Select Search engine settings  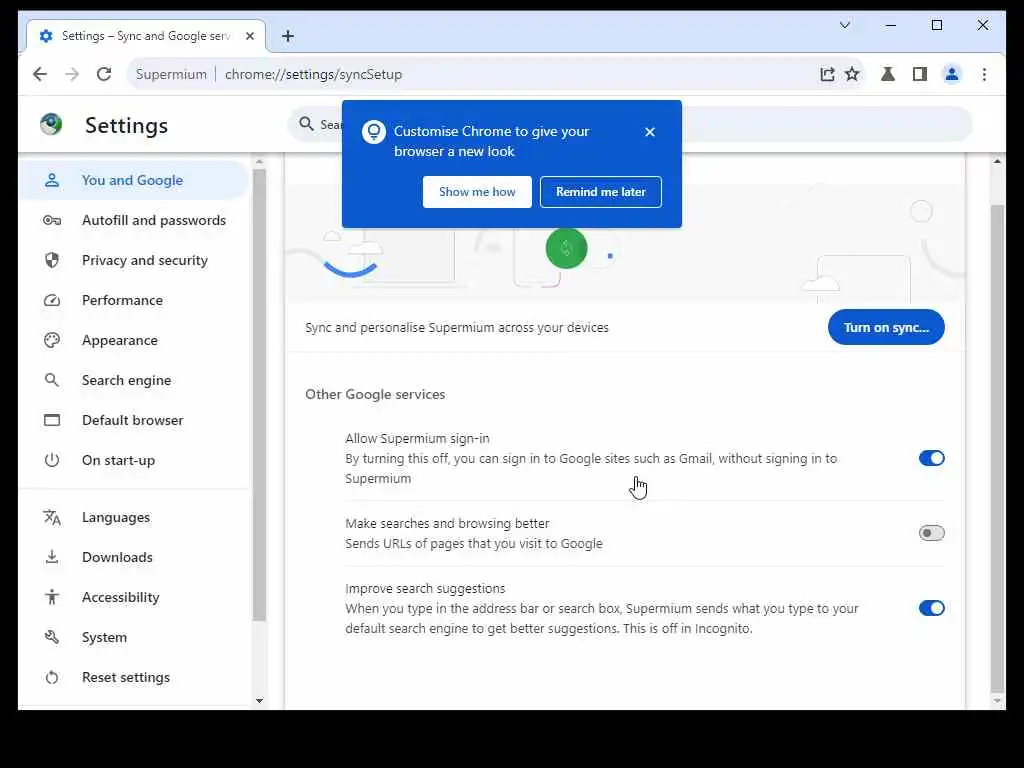[x=134, y=380]
